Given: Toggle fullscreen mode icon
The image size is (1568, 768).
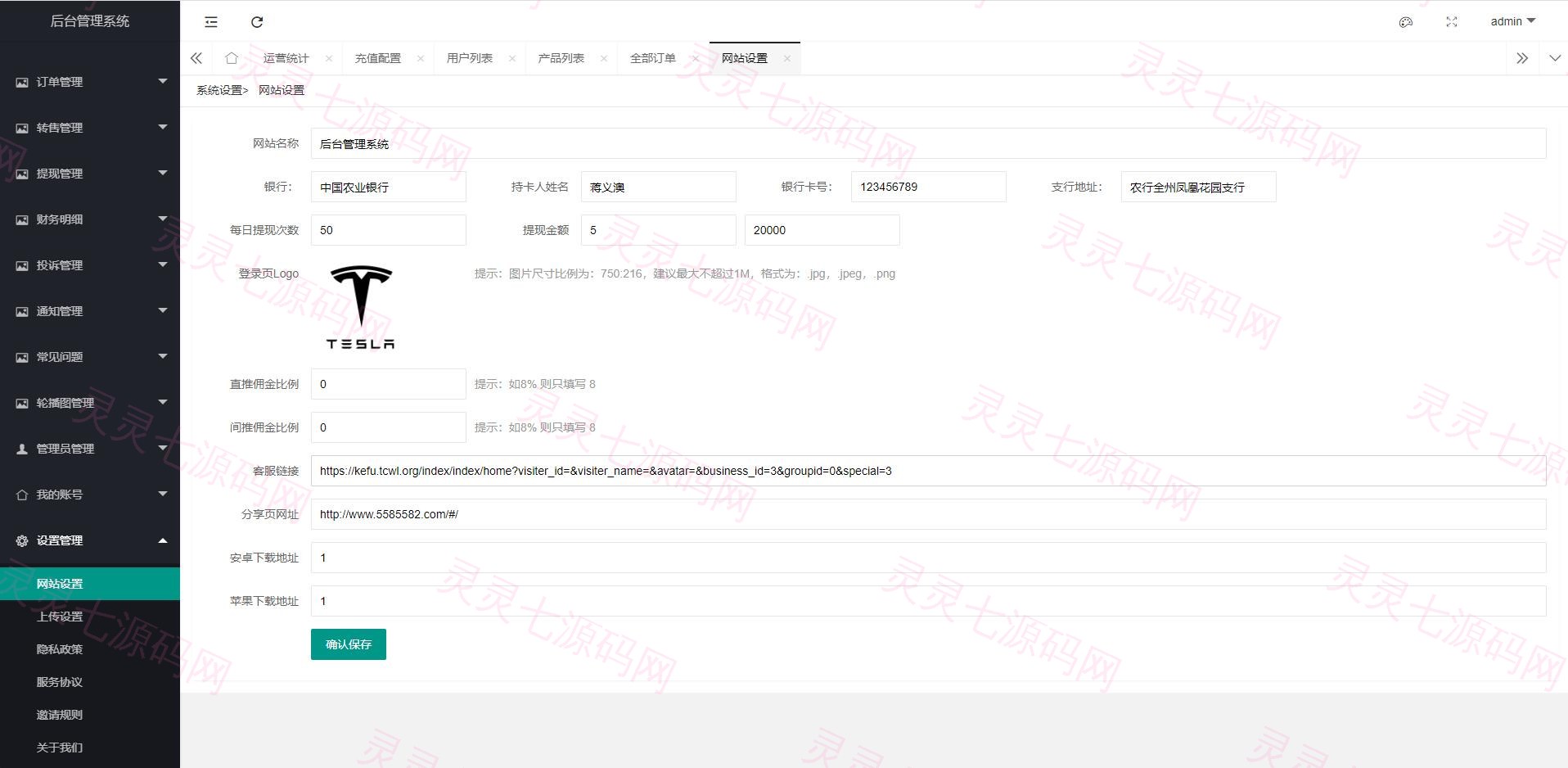Looking at the screenshot, I should (x=1452, y=22).
